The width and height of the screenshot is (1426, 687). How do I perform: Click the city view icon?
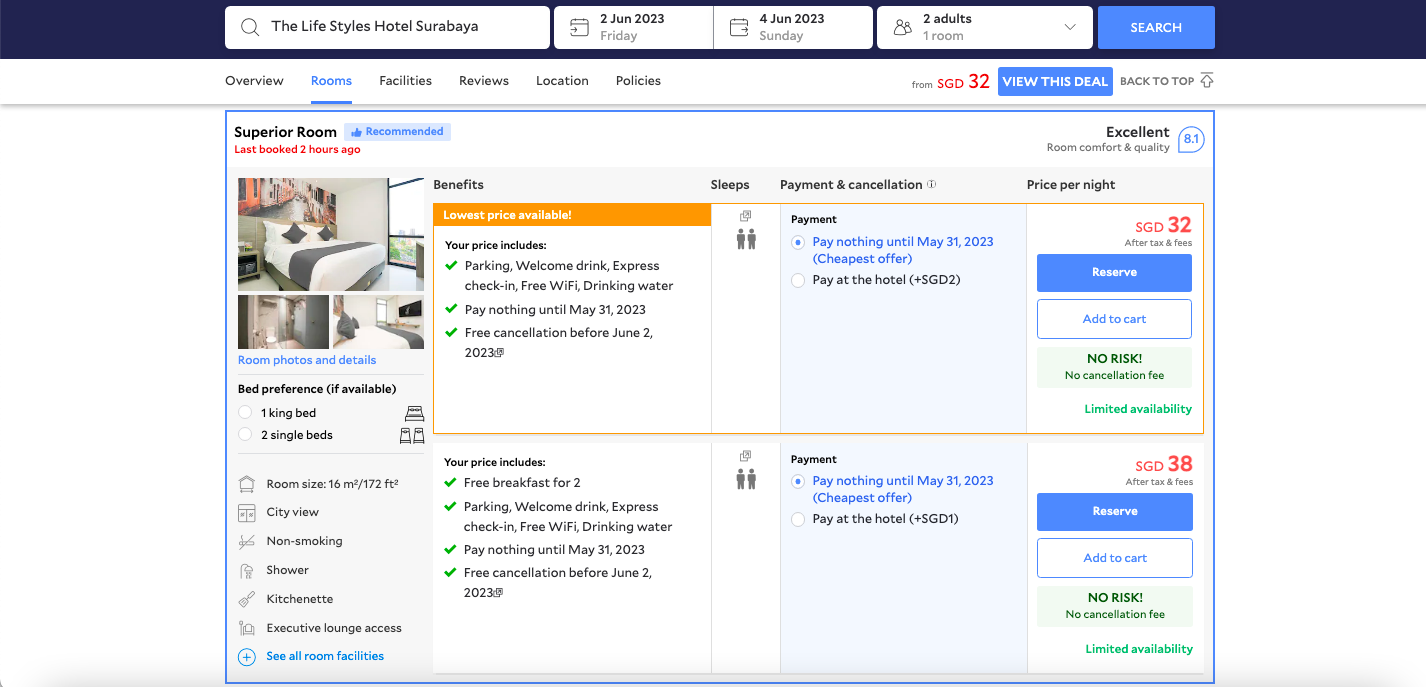click(247, 513)
